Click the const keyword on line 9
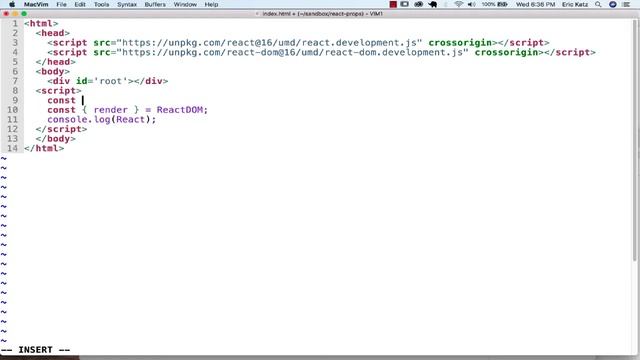640x360 pixels. [x=62, y=100]
